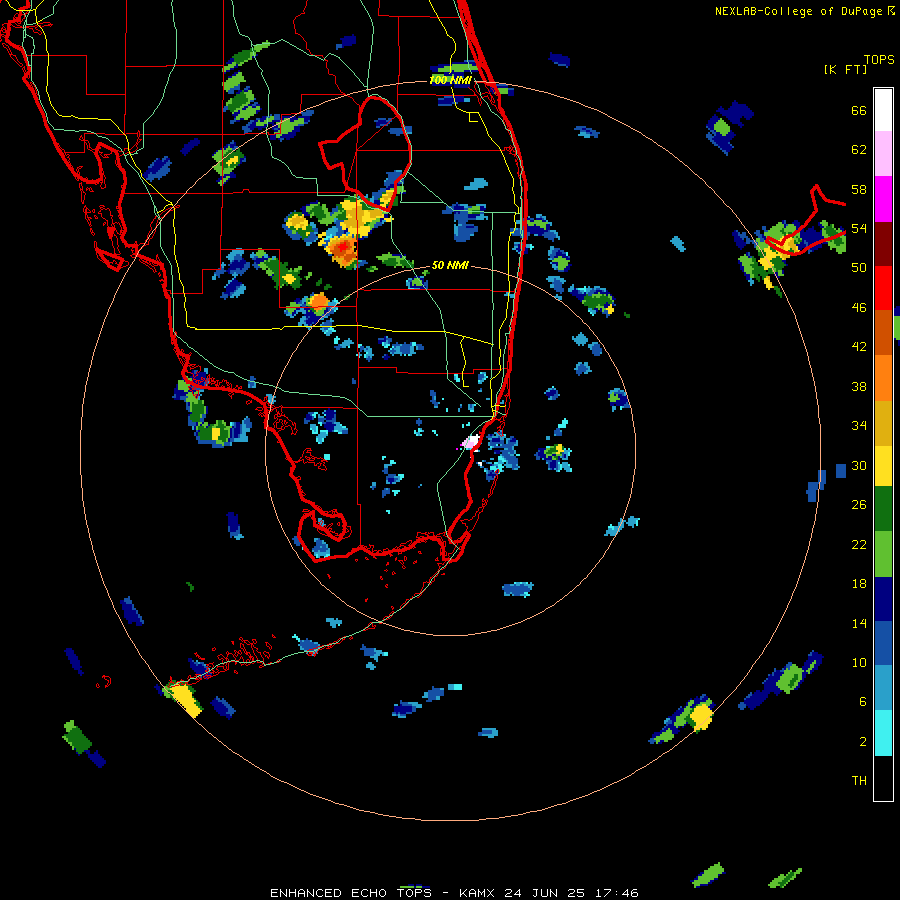Image resolution: width=900 pixels, height=900 pixels.
Task: Pick the bright red legend swatch
Action: coord(883,288)
